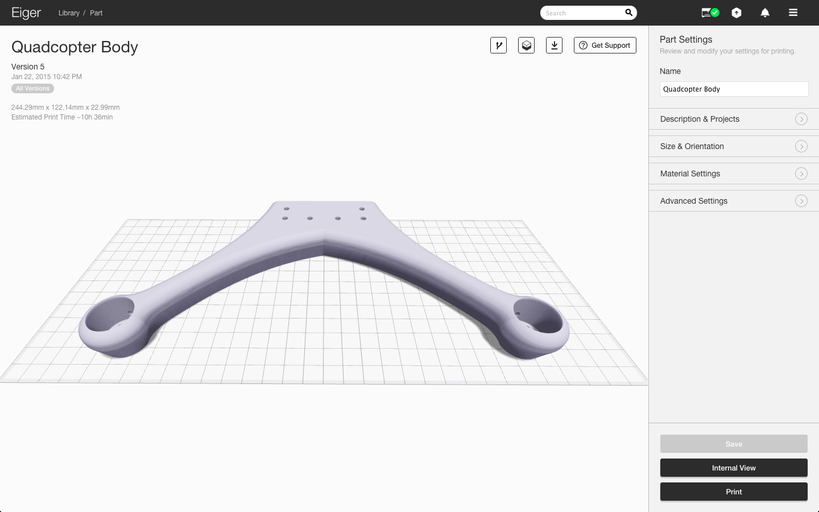The width and height of the screenshot is (819, 512).
Task: Click the Quadcopter Body title
Action: [75, 47]
